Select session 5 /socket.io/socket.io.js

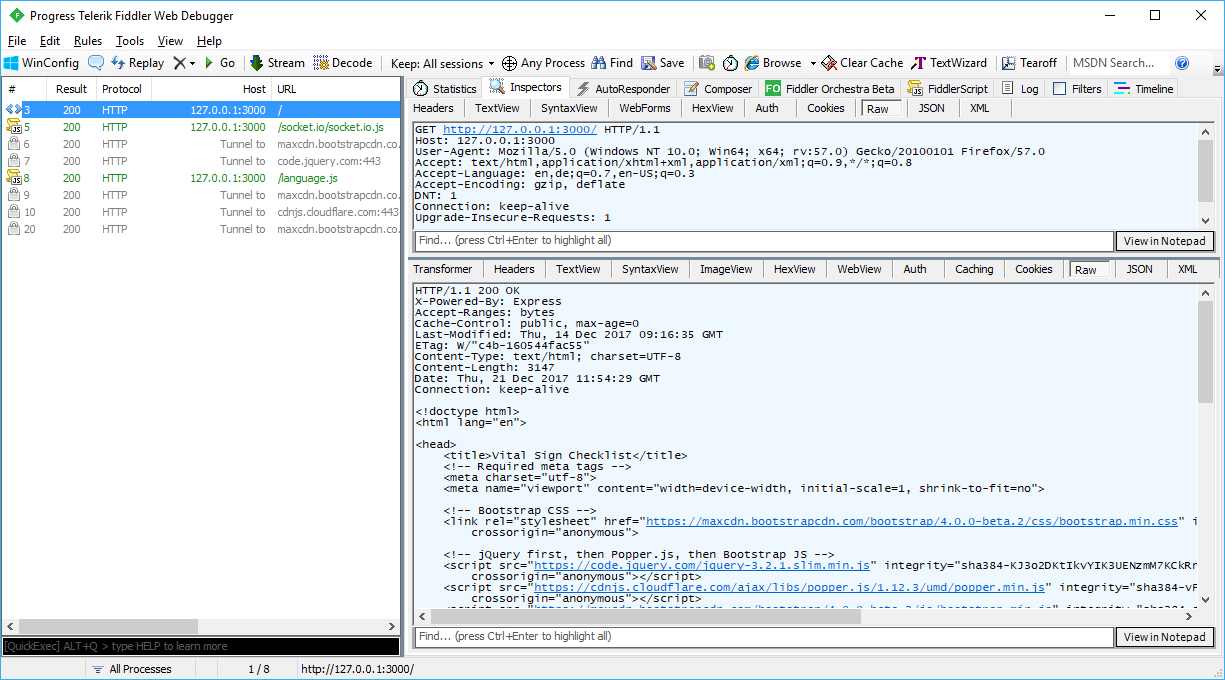tap(201, 127)
